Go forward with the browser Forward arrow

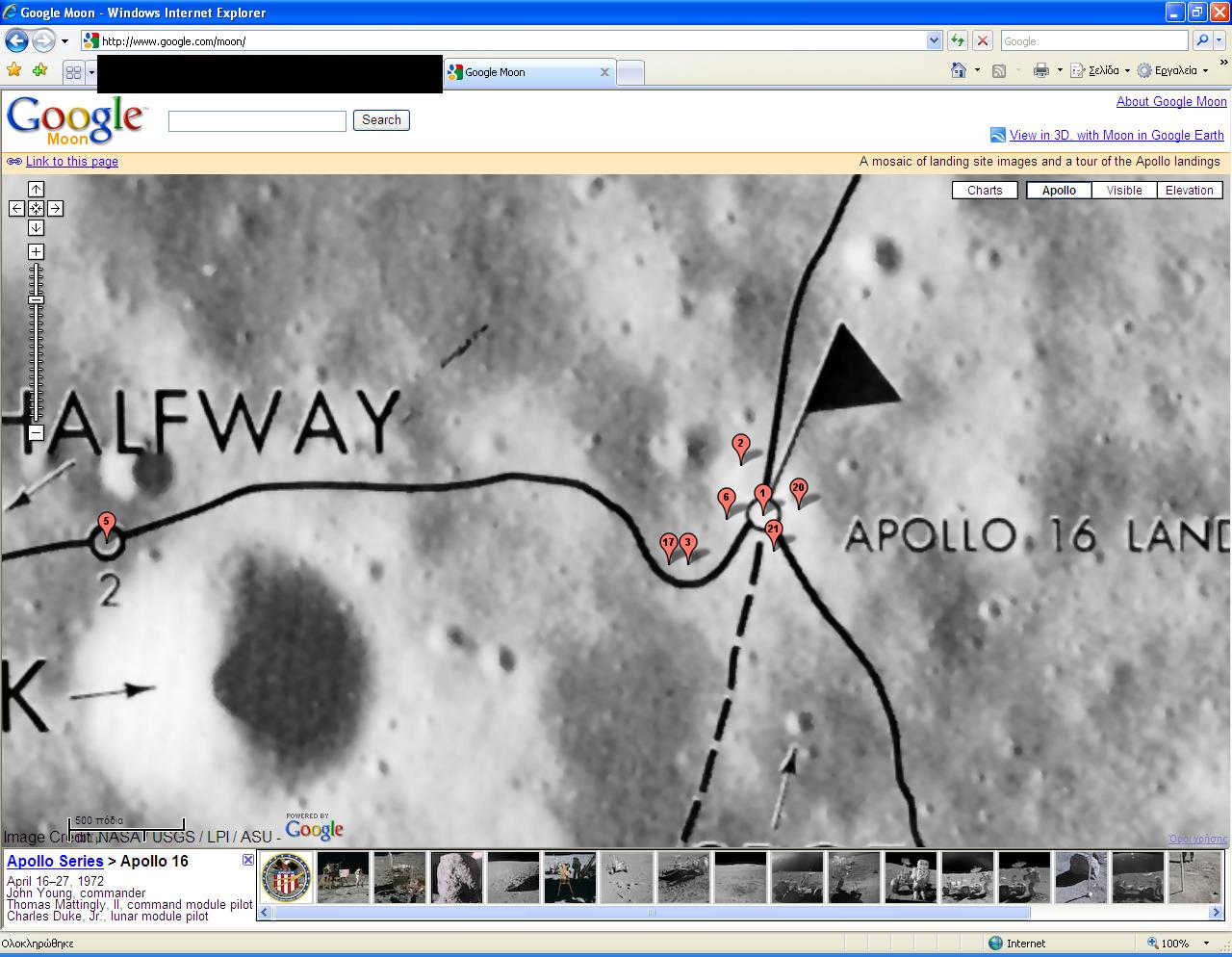(43, 40)
